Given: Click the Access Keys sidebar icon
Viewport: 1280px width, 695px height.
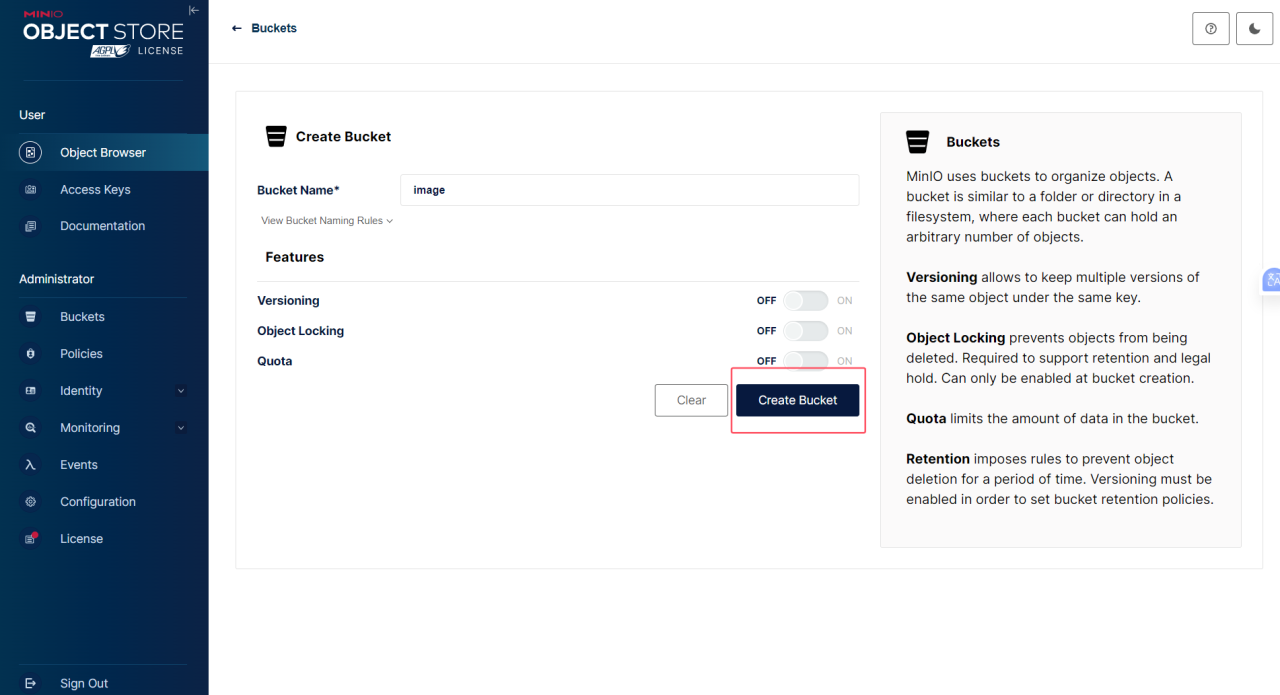Looking at the screenshot, I should pyautogui.click(x=31, y=189).
